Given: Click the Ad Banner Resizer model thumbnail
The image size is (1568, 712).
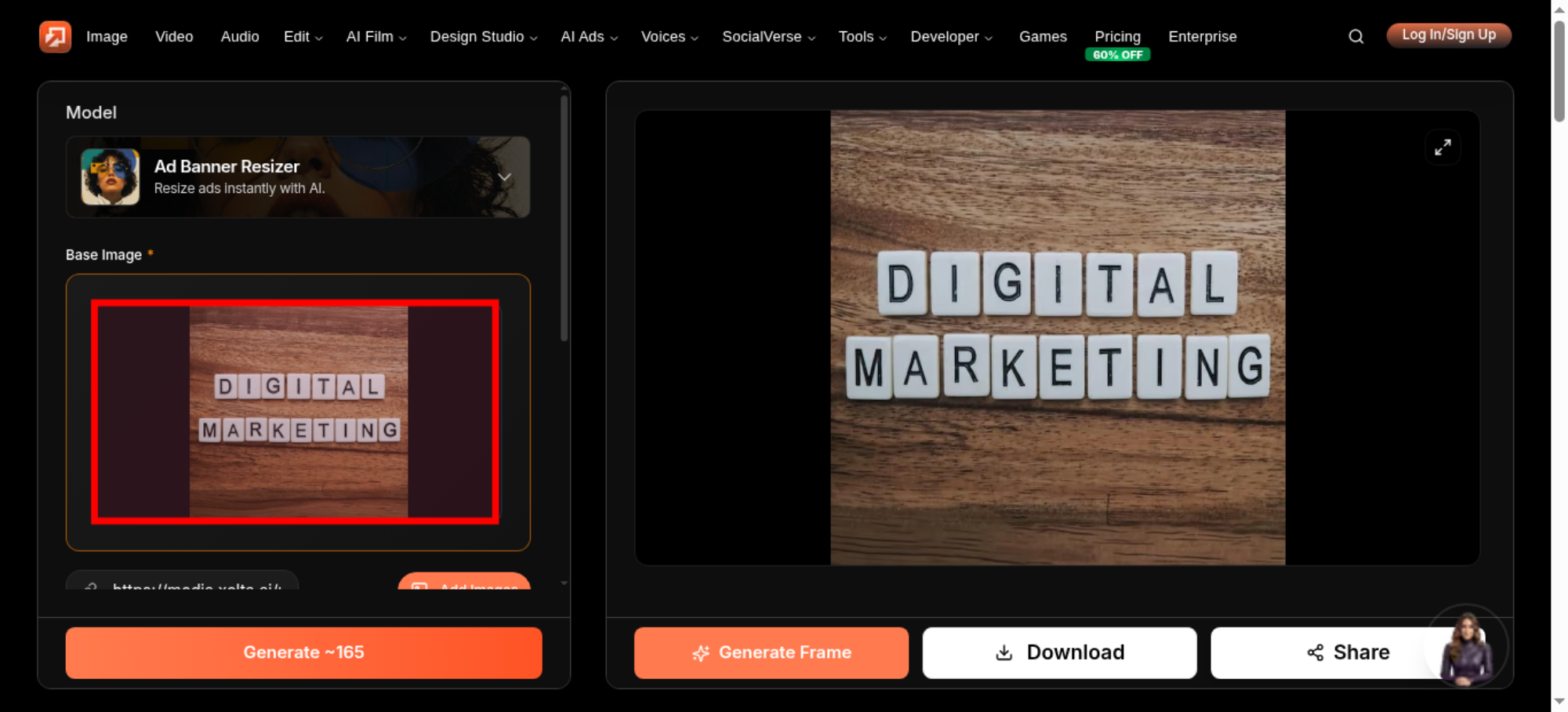Looking at the screenshot, I should point(111,177).
